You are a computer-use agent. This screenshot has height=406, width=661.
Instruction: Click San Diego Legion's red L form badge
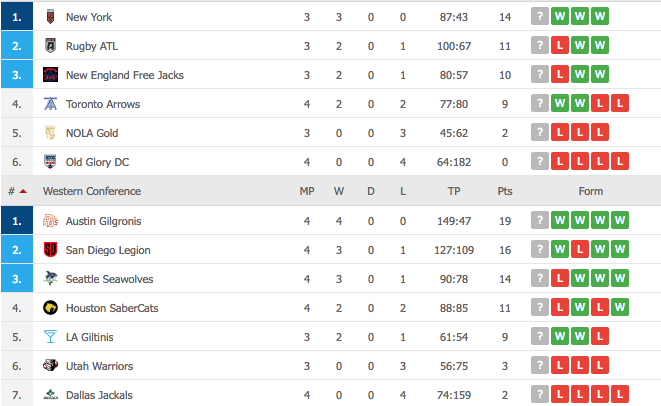point(580,249)
